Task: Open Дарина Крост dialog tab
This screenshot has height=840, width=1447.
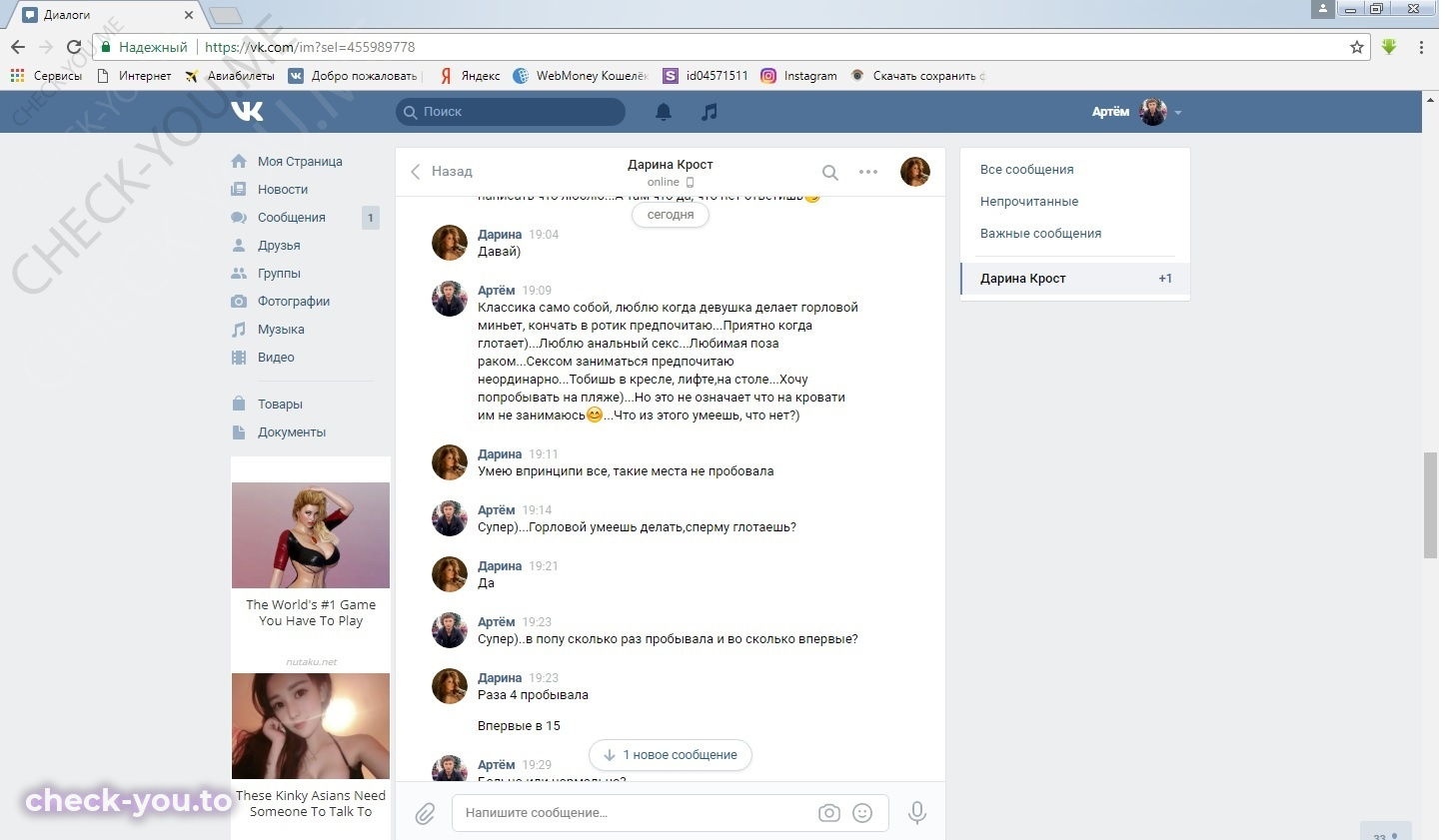Action: [1075, 278]
